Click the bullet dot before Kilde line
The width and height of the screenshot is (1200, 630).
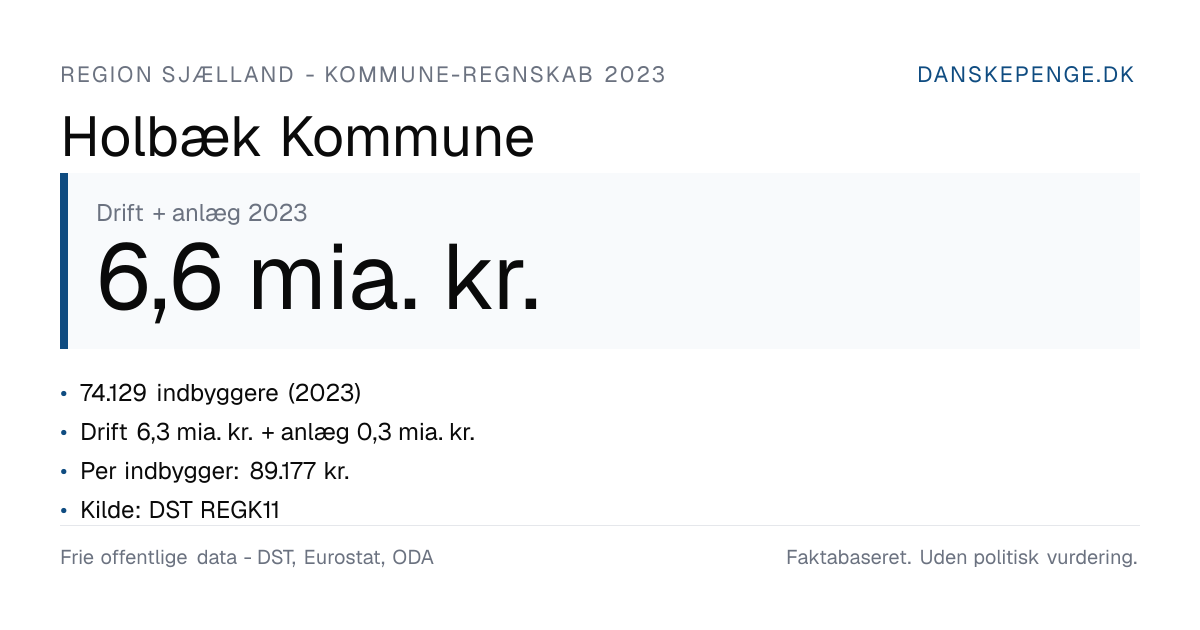pos(65,511)
